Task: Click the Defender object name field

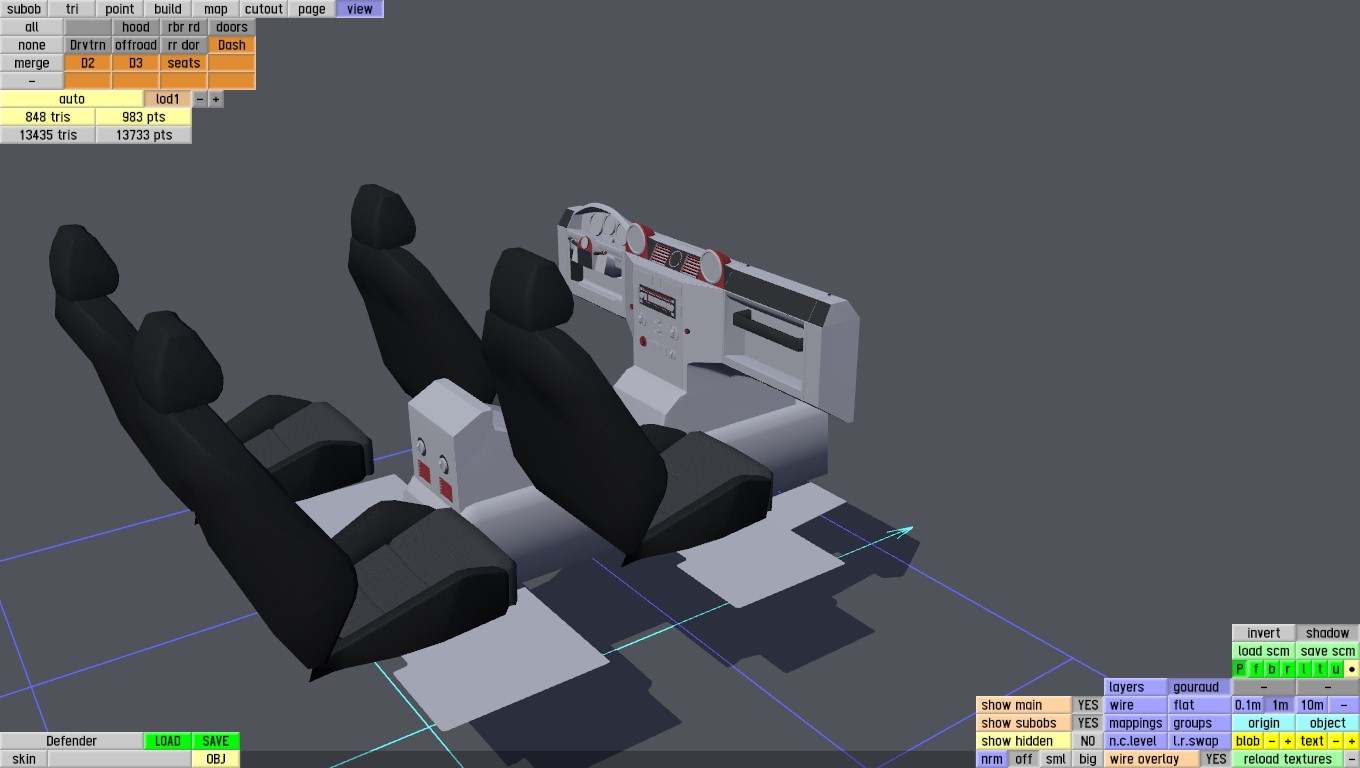Action: [72, 741]
